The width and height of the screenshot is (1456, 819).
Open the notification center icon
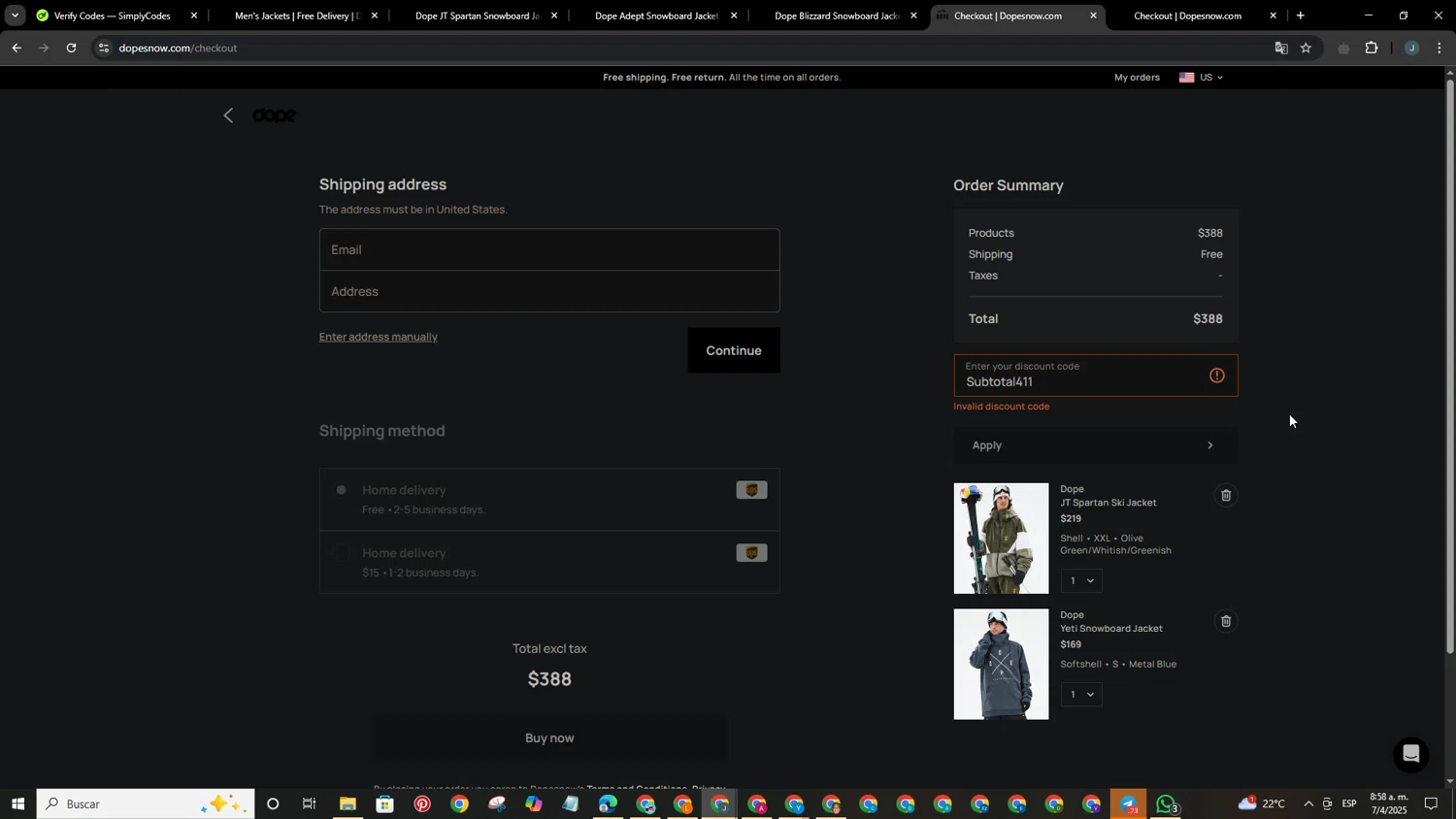1431,803
